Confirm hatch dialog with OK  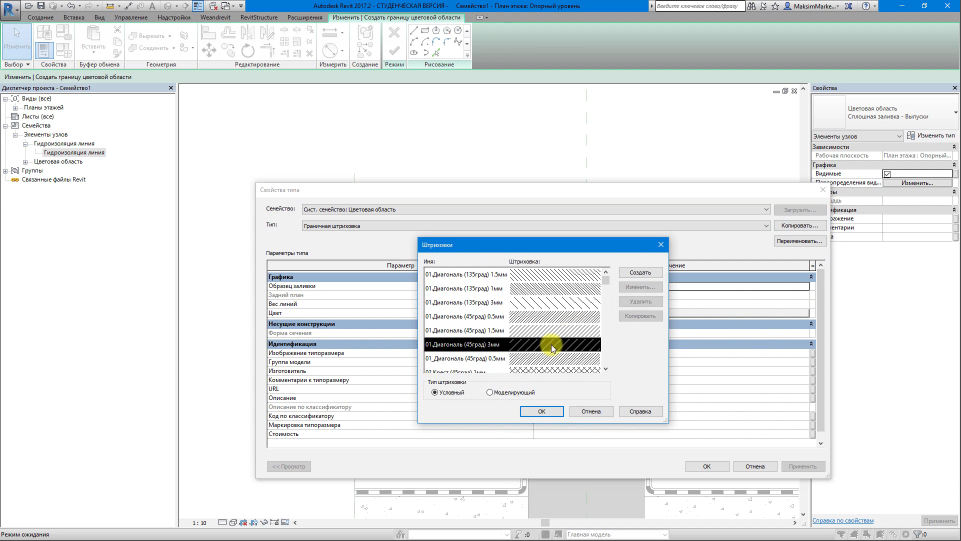click(x=541, y=412)
